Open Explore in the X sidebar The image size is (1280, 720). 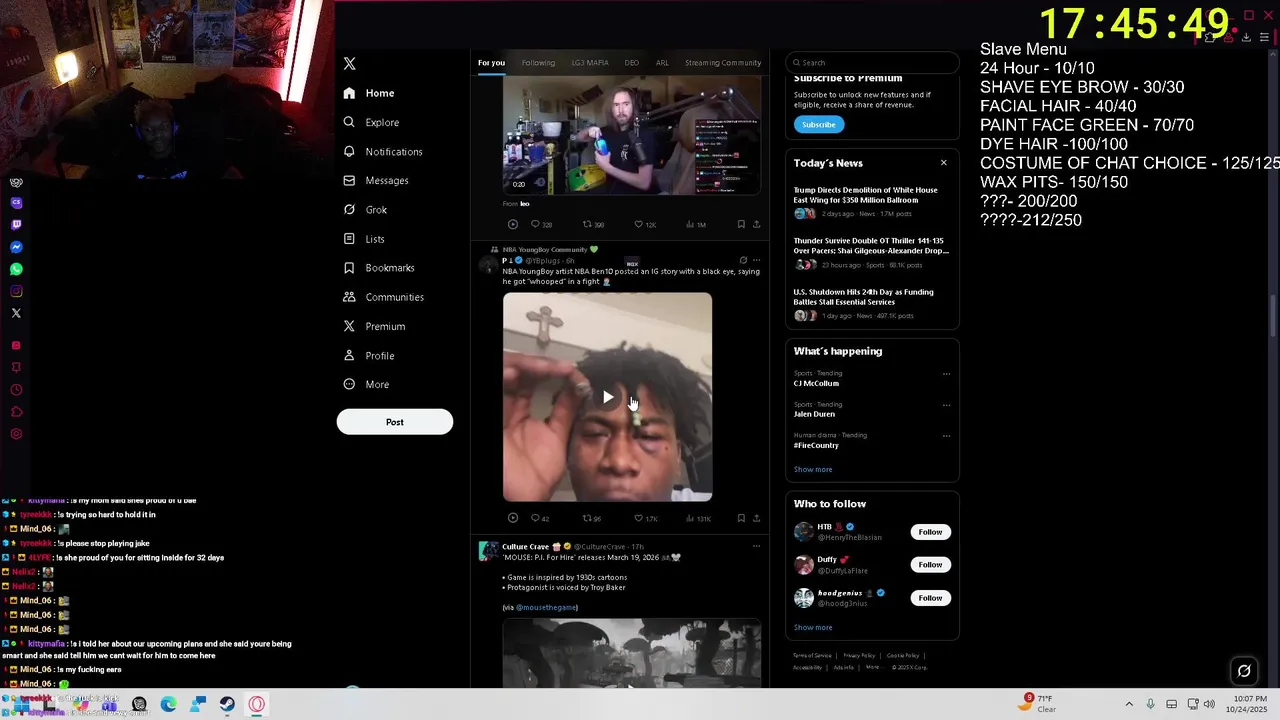[371, 122]
